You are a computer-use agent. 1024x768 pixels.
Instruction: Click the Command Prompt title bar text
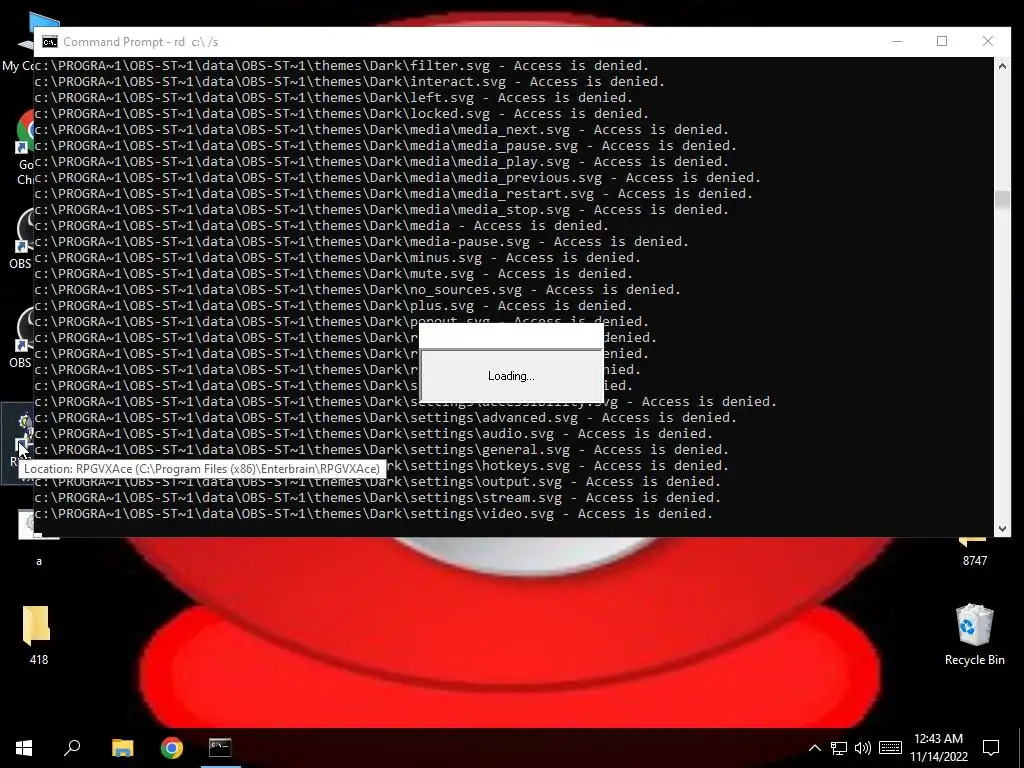point(140,42)
